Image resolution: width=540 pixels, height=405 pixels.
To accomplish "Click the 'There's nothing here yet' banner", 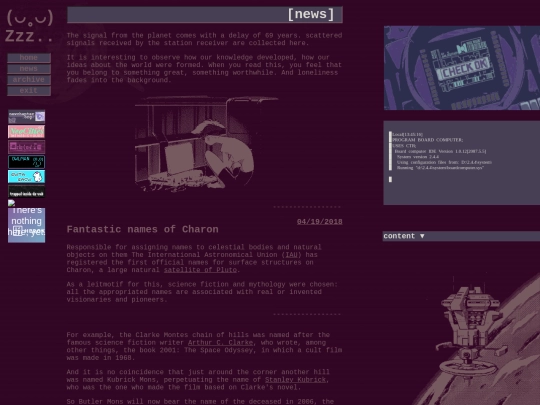I will click(x=27, y=225).
